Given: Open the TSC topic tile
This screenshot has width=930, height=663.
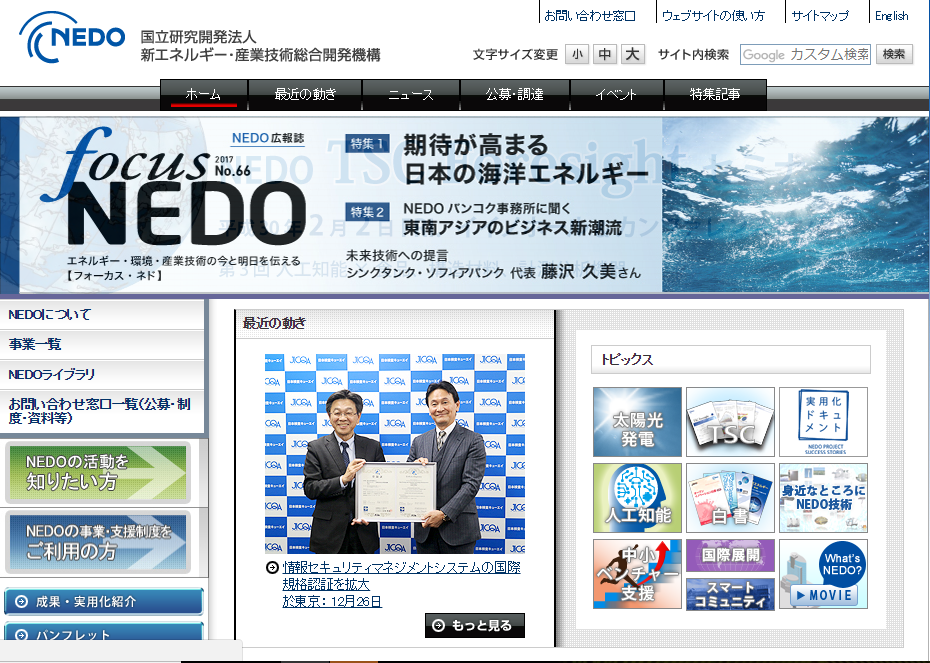Looking at the screenshot, I should [730, 422].
